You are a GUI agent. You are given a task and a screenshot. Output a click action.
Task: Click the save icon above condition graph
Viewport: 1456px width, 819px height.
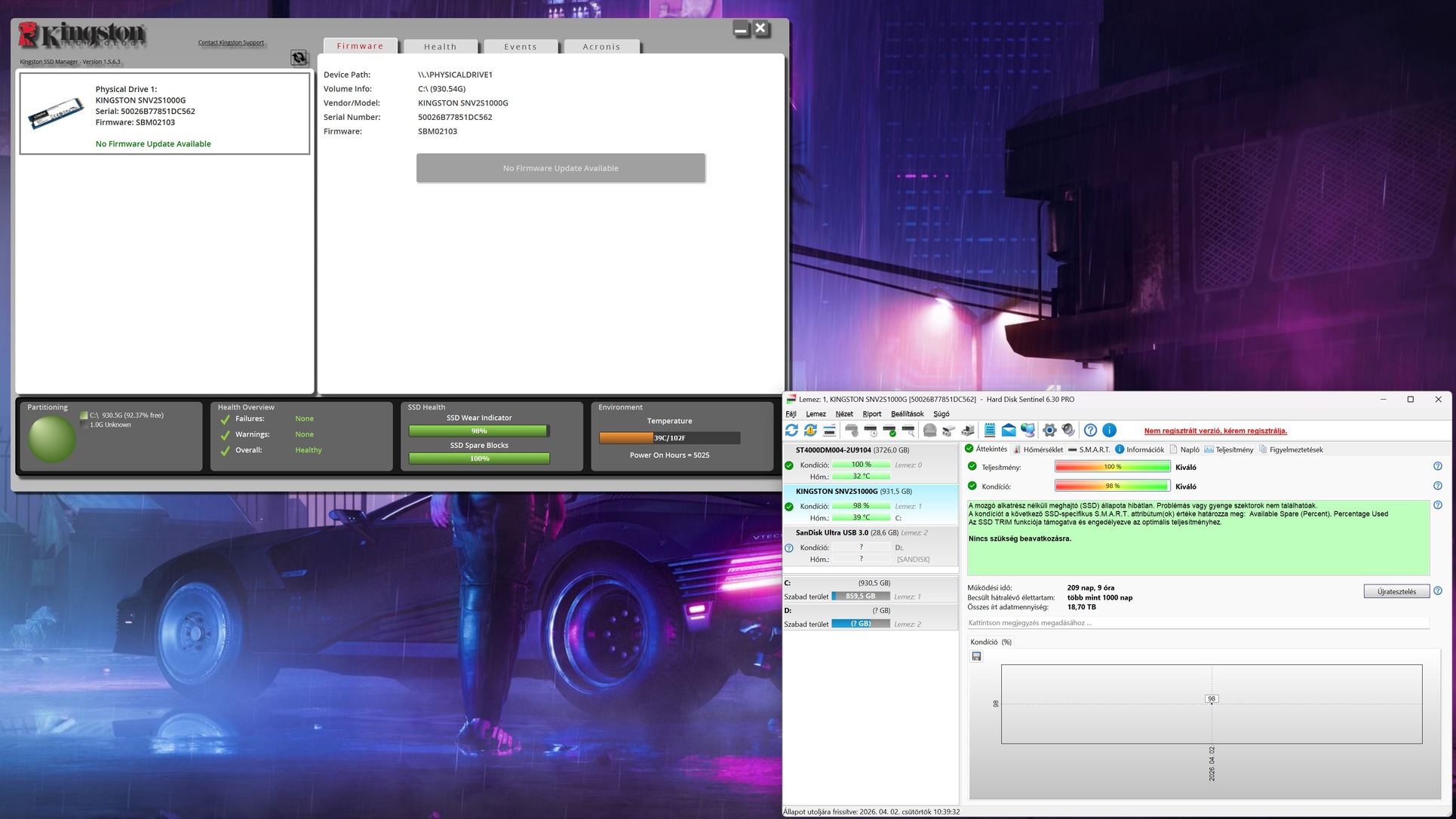click(976, 656)
